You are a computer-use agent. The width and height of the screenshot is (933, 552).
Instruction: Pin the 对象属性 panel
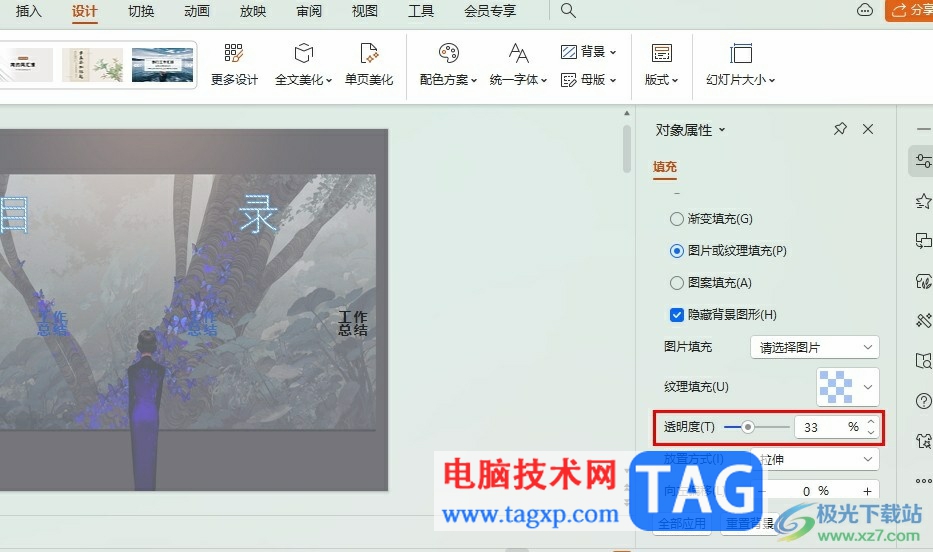click(x=840, y=128)
